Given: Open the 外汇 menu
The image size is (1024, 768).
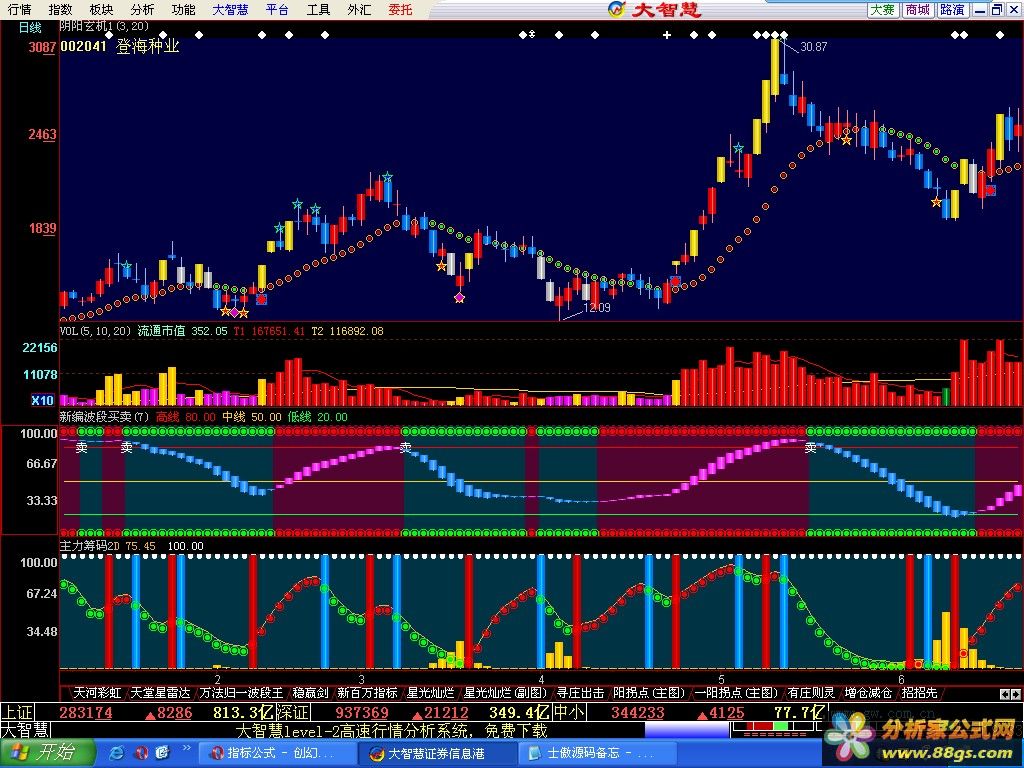Looking at the screenshot, I should 359,9.
